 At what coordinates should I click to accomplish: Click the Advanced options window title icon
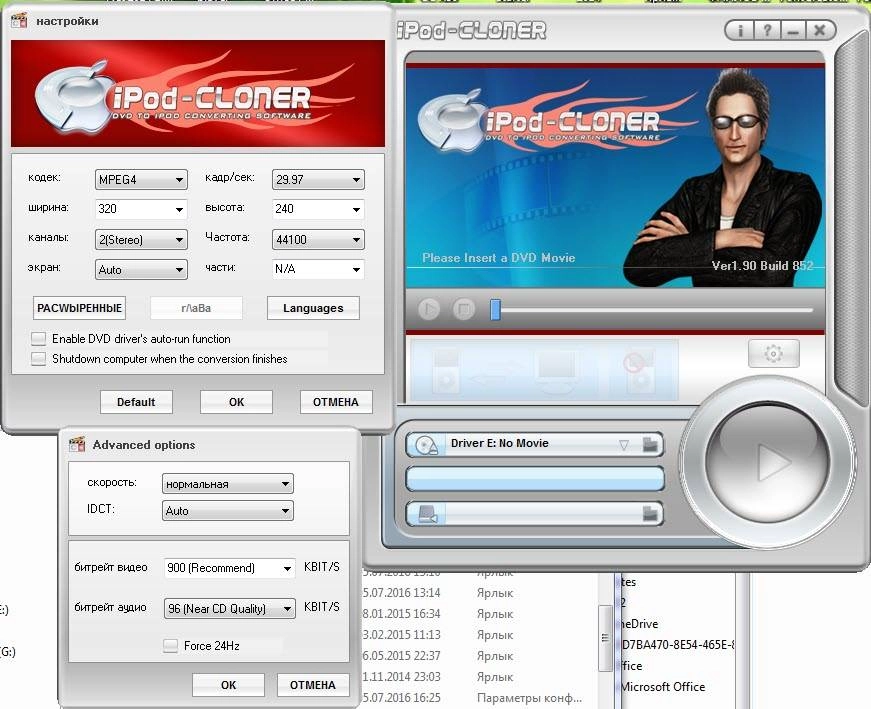pos(77,444)
